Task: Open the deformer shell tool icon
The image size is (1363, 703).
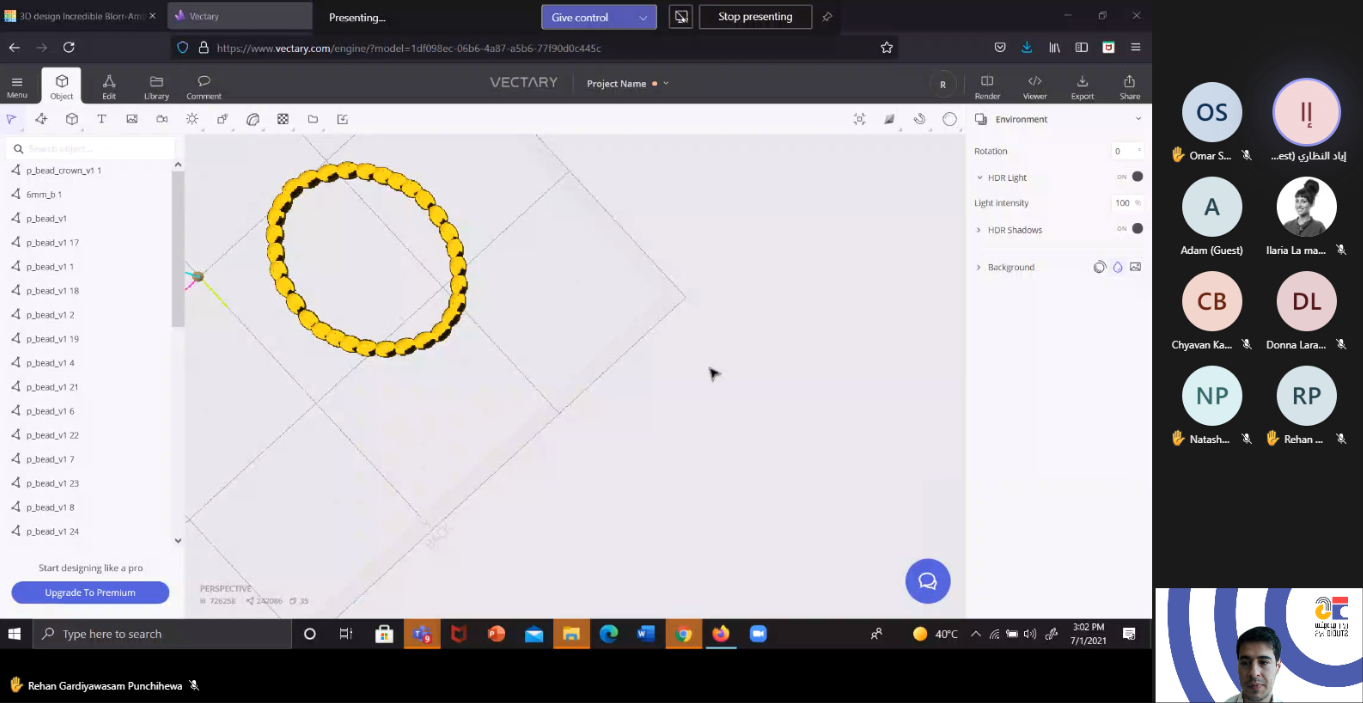Action: [253, 119]
